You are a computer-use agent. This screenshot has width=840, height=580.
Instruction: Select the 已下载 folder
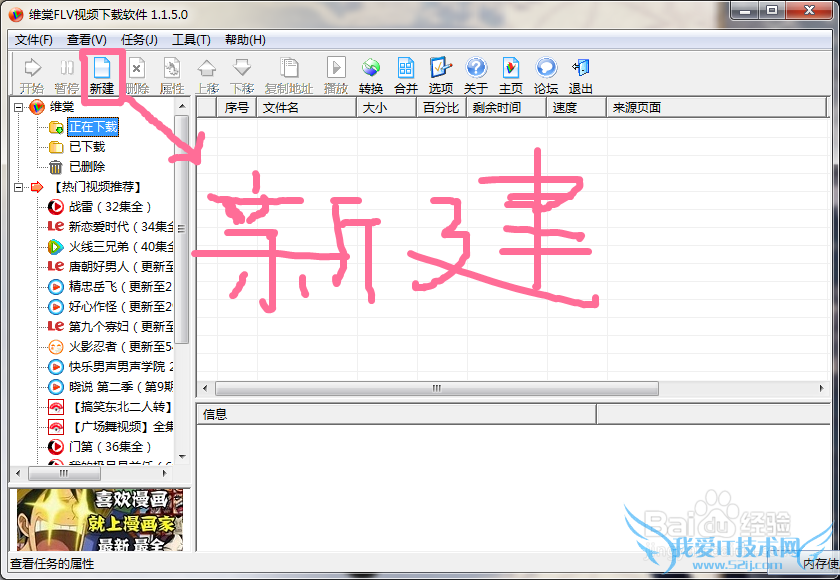87,147
